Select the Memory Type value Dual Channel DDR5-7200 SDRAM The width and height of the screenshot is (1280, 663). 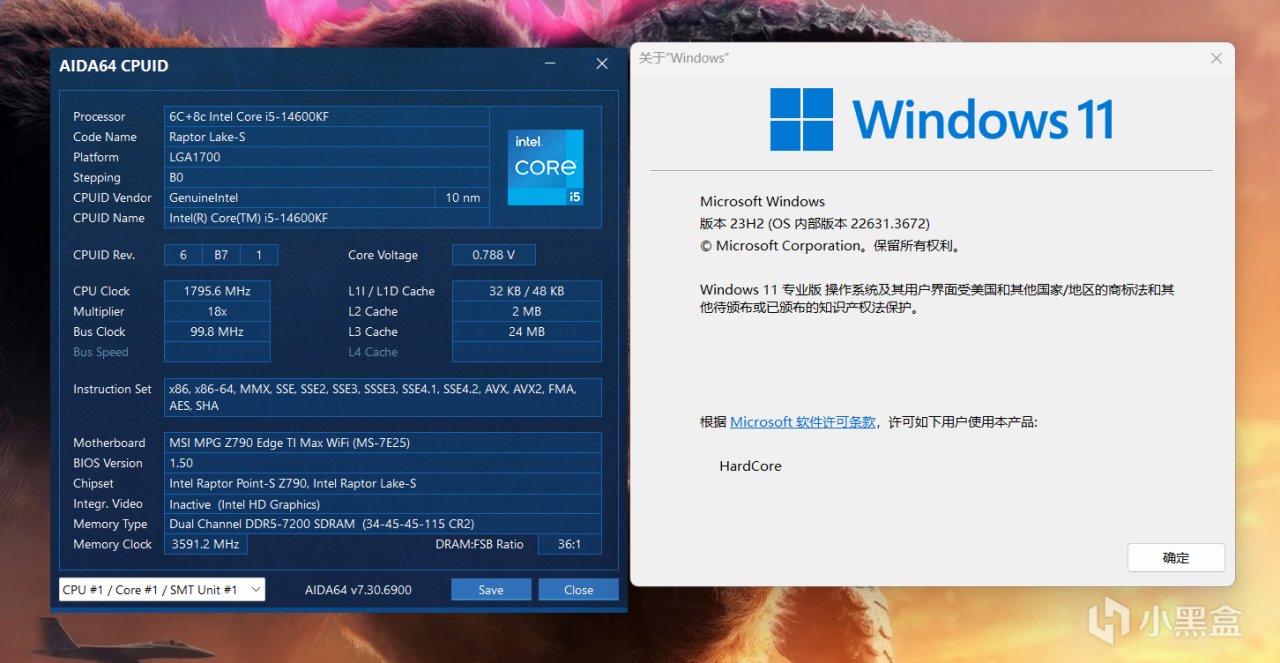tap(382, 524)
